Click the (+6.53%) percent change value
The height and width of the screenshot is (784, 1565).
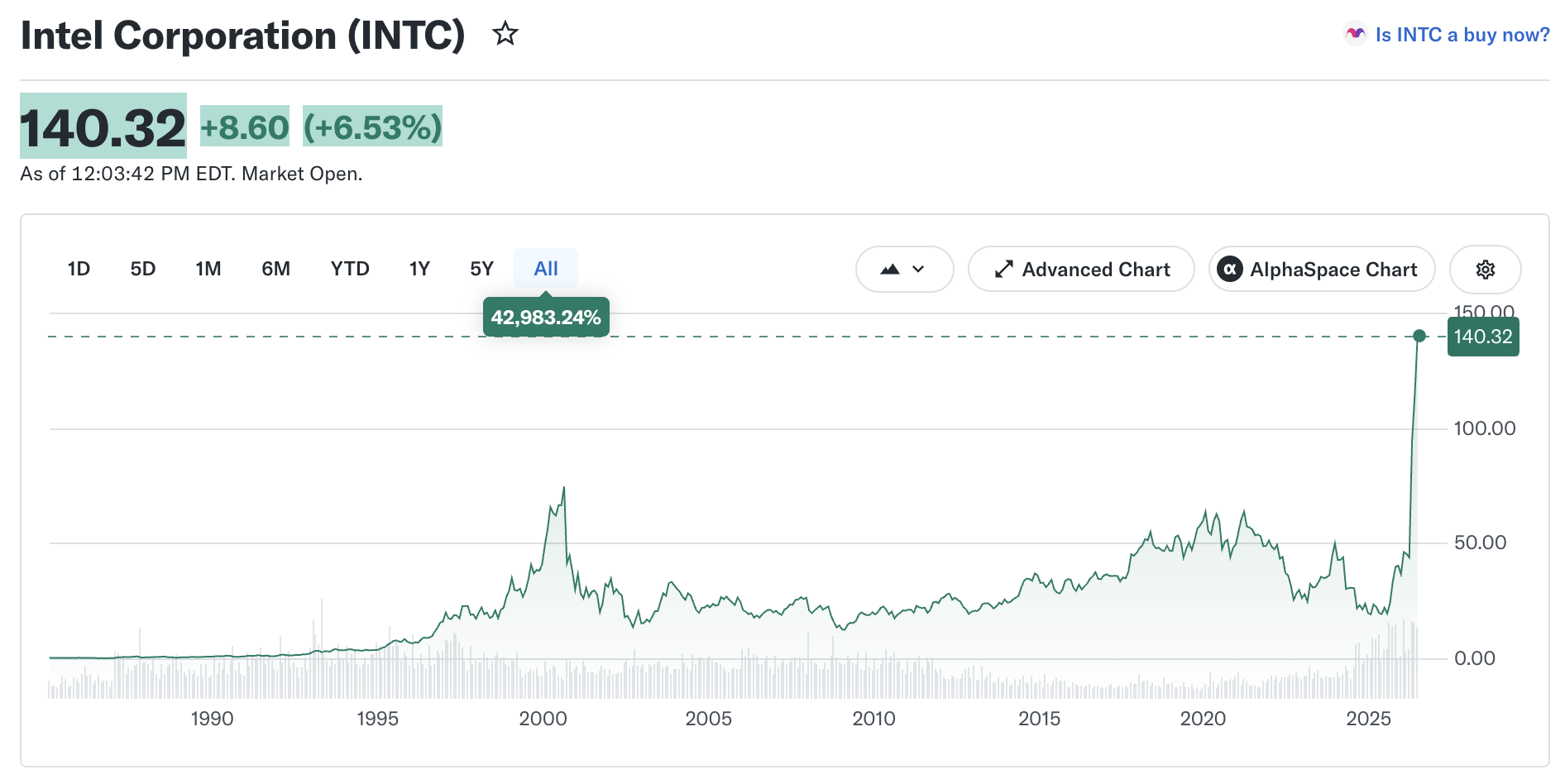tap(372, 127)
